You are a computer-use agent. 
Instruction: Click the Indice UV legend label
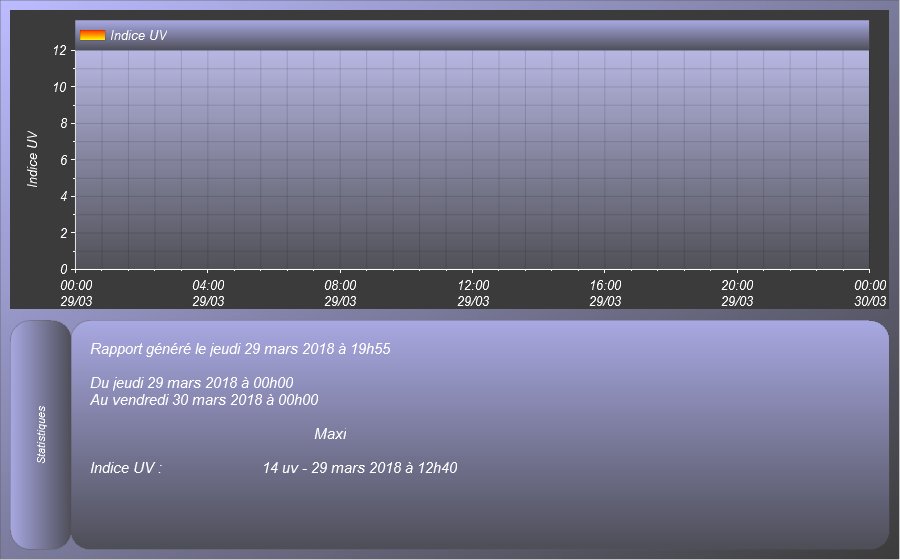pos(138,36)
